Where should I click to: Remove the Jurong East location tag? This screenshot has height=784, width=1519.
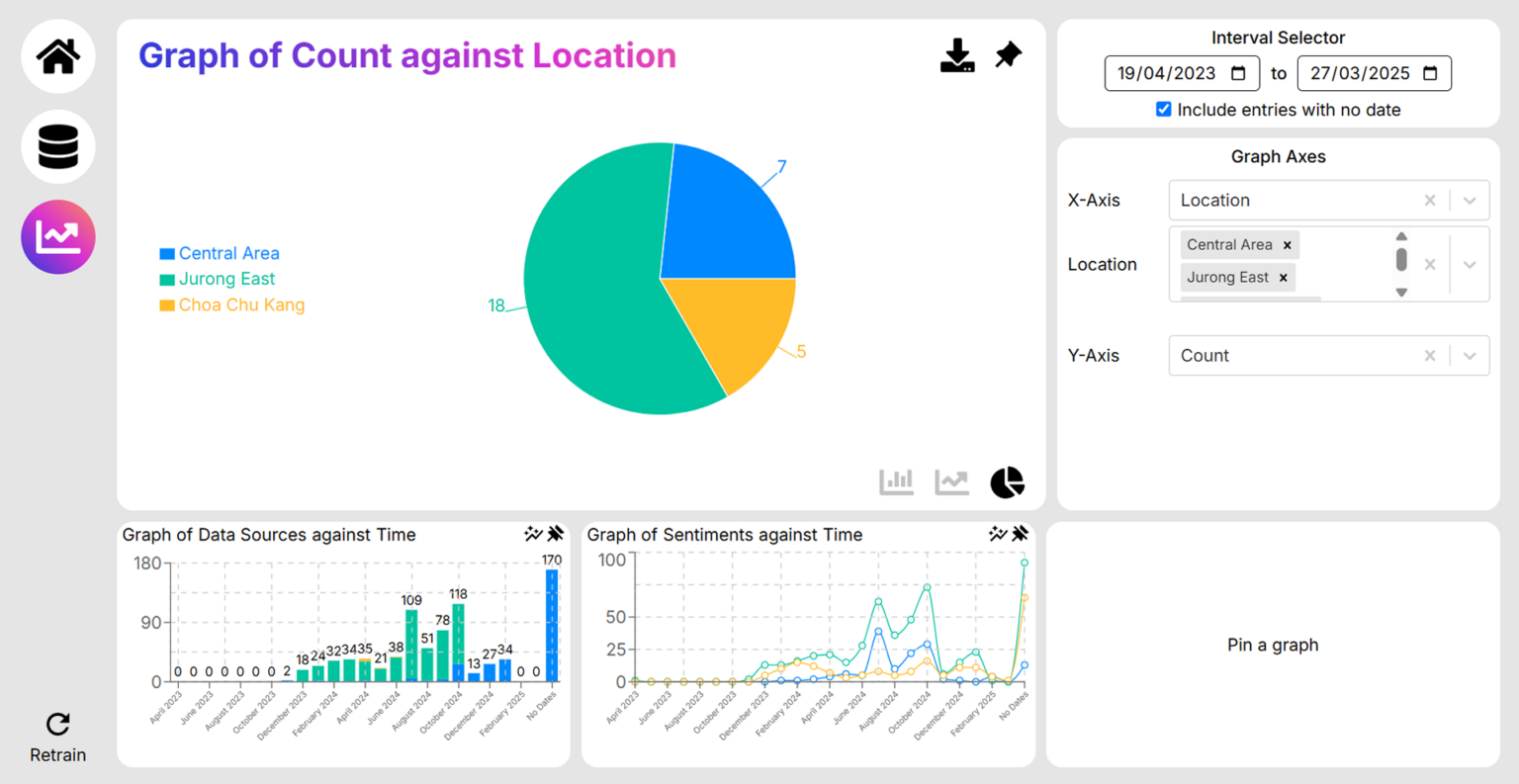pyautogui.click(x=1284, y=278)
